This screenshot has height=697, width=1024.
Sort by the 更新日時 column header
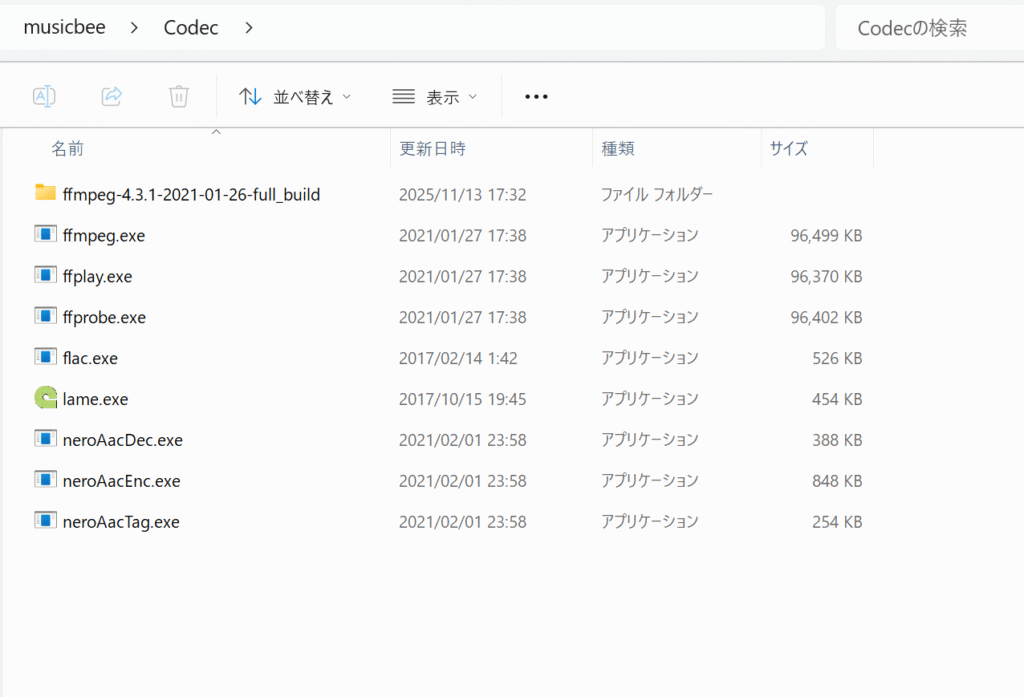click(x=432, y=149)
